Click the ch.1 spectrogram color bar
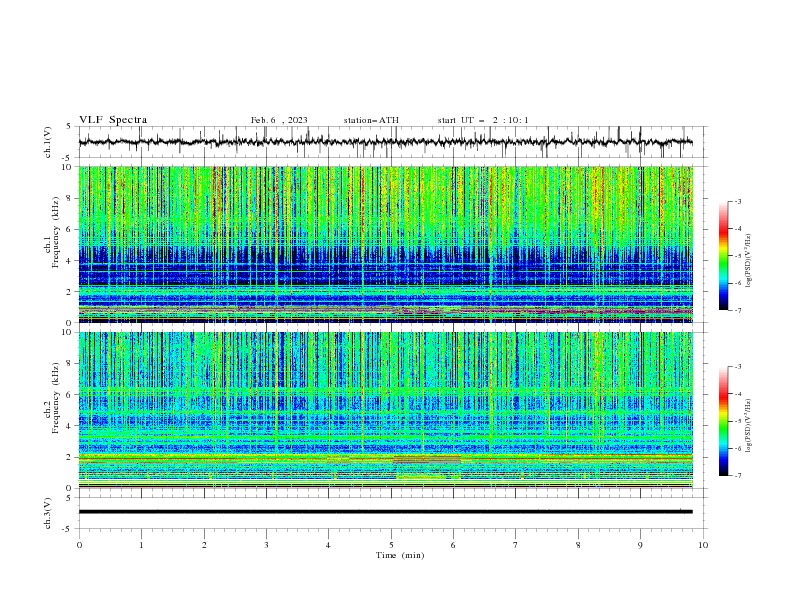 tap(724, 255)
